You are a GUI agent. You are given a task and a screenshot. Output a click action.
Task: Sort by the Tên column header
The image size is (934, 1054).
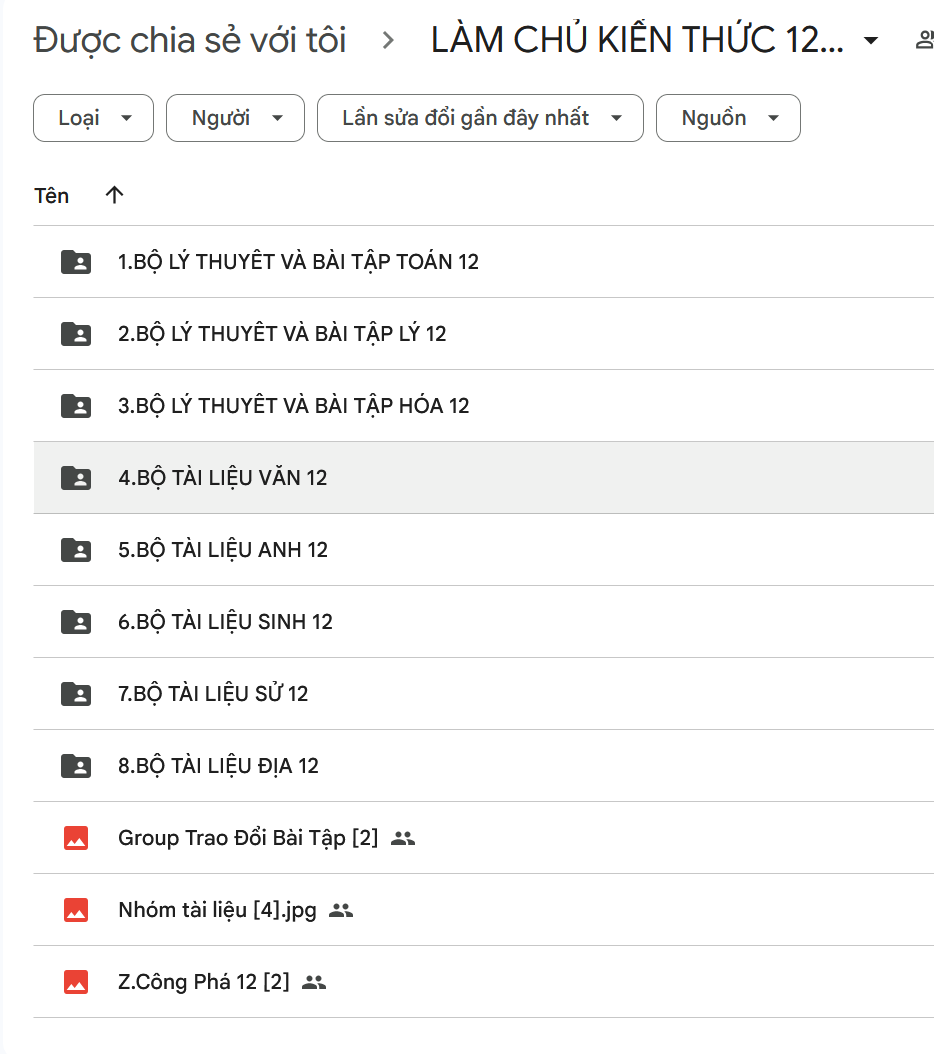click(x=52, y=195)
